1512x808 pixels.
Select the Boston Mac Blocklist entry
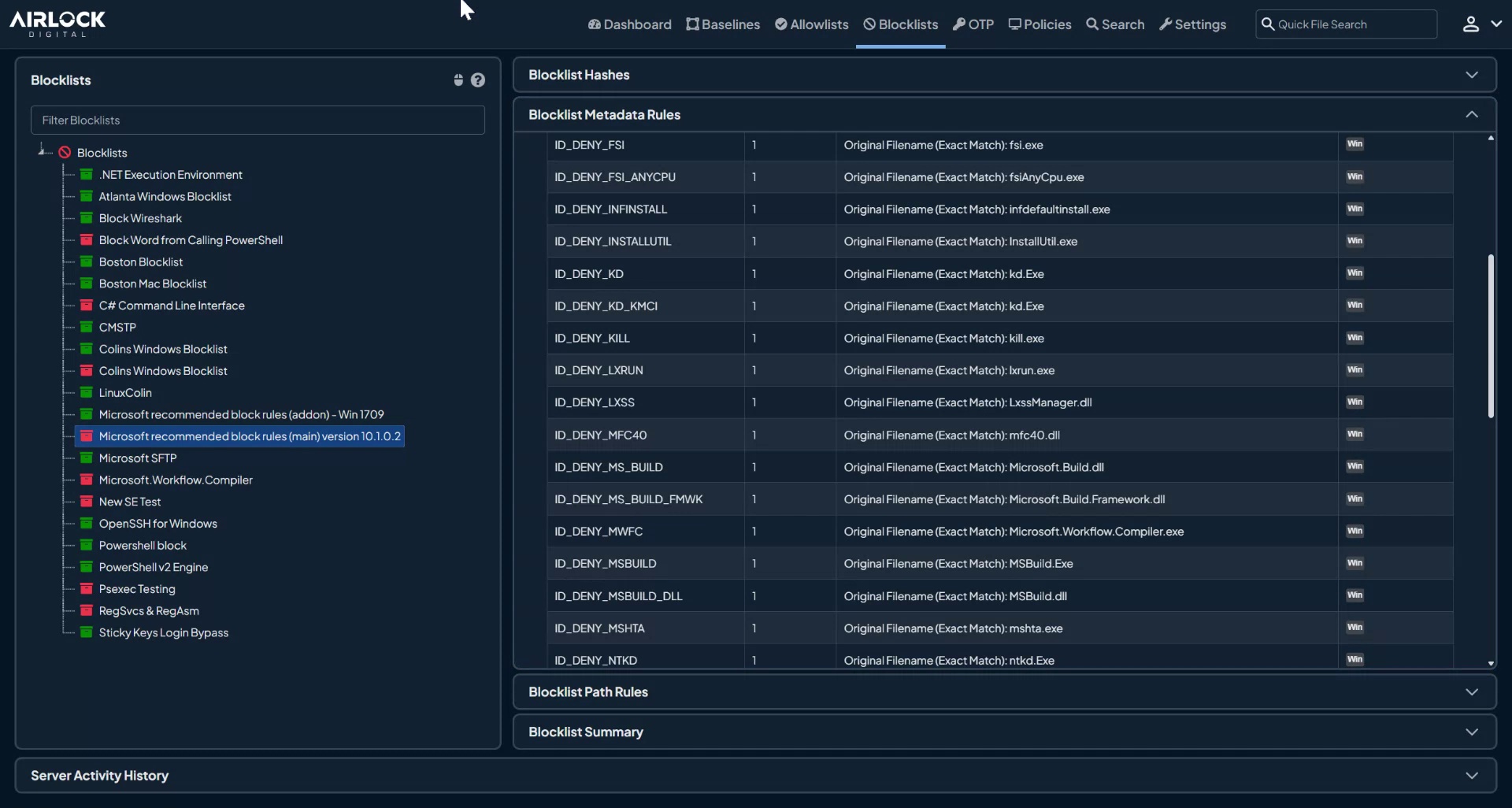point(153,284)
